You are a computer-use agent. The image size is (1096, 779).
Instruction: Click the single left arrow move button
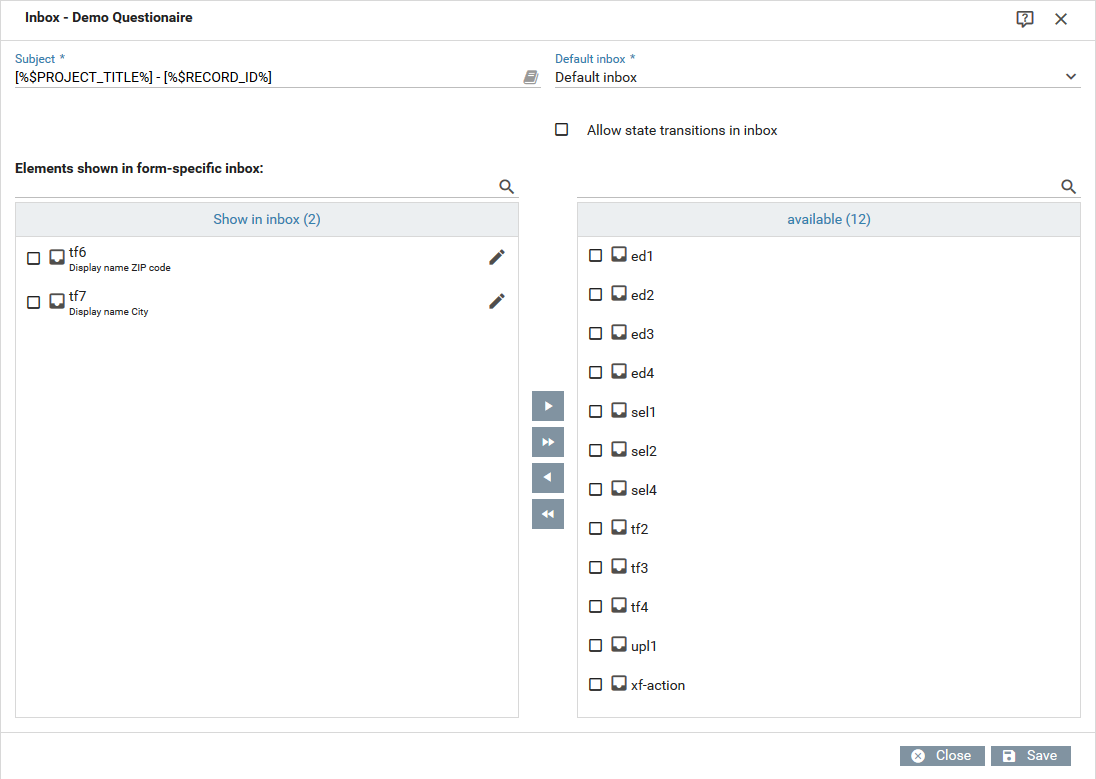[548, 478]
